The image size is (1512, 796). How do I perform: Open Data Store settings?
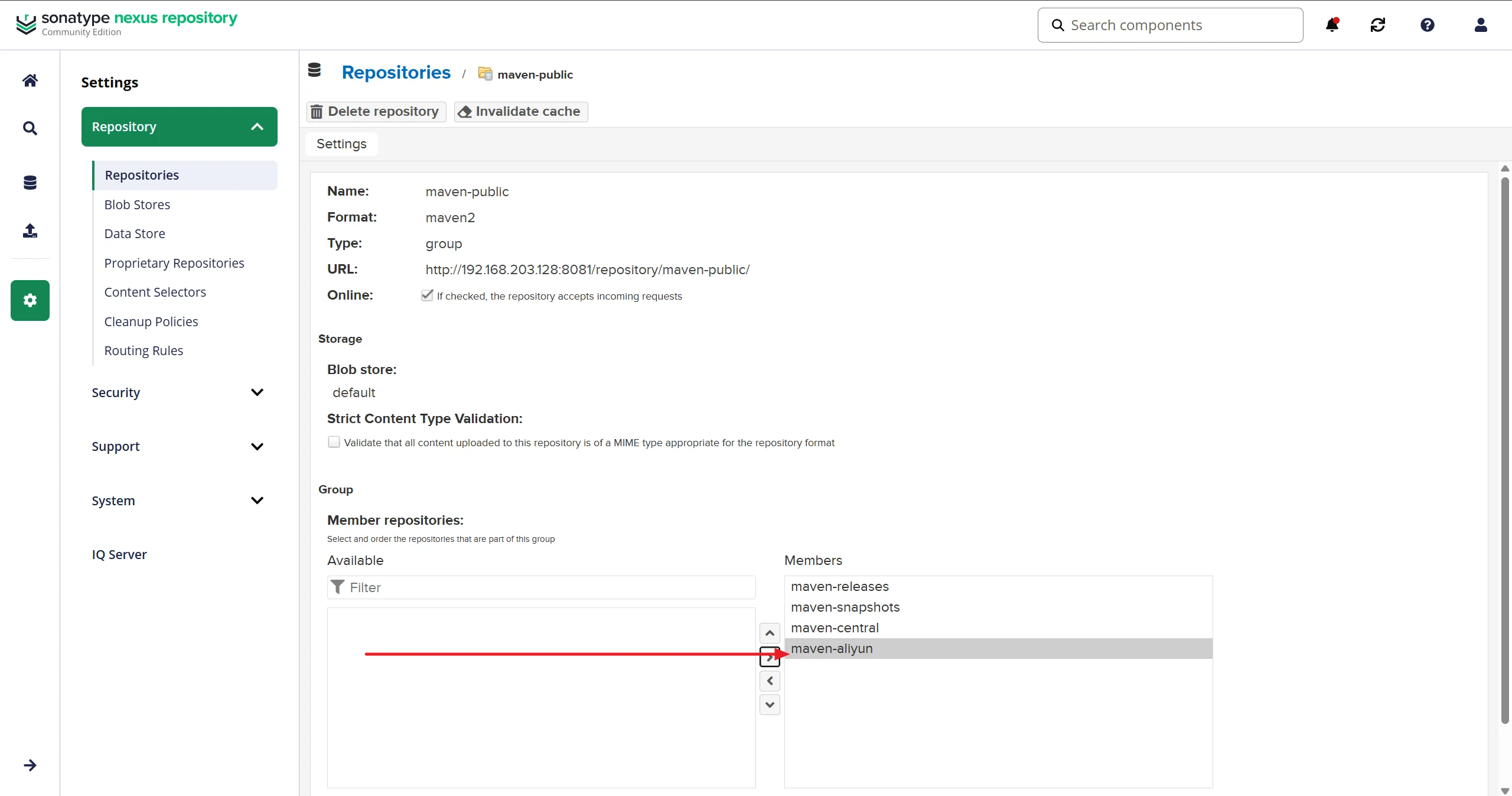pos(135,233)
